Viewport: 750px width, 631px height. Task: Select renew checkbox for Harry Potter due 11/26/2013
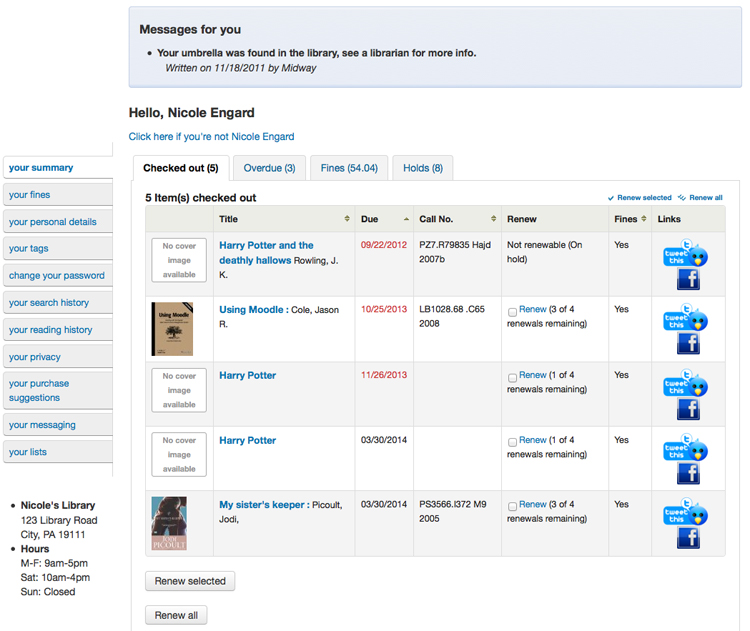point(512,378)
